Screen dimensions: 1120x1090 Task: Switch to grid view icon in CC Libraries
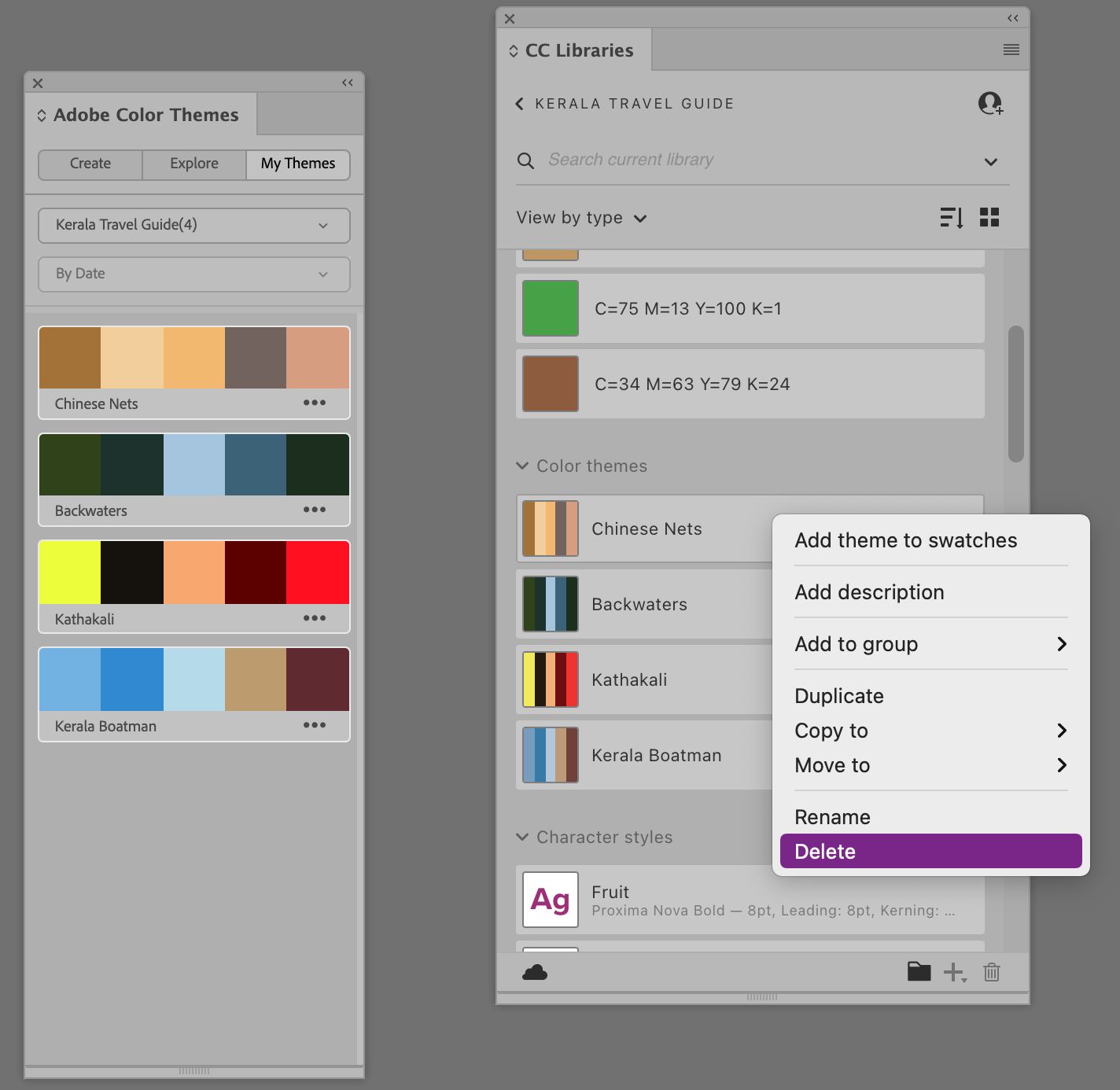tap(989, 217)
